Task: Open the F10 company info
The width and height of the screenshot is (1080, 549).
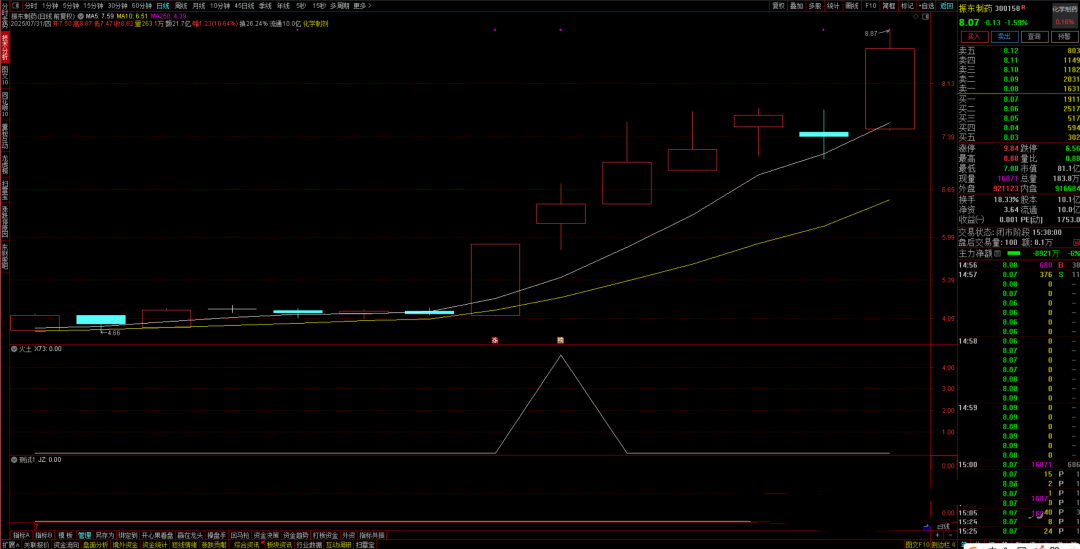Action: tap(871, 5)
